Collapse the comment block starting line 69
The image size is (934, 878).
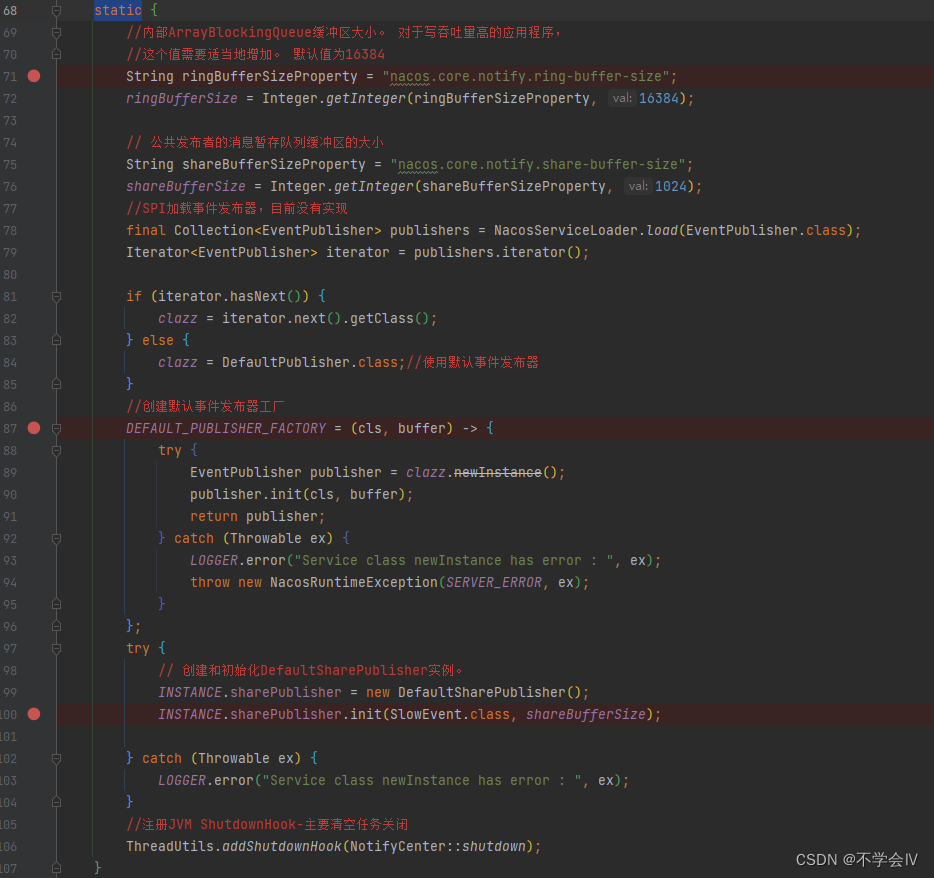57,32
